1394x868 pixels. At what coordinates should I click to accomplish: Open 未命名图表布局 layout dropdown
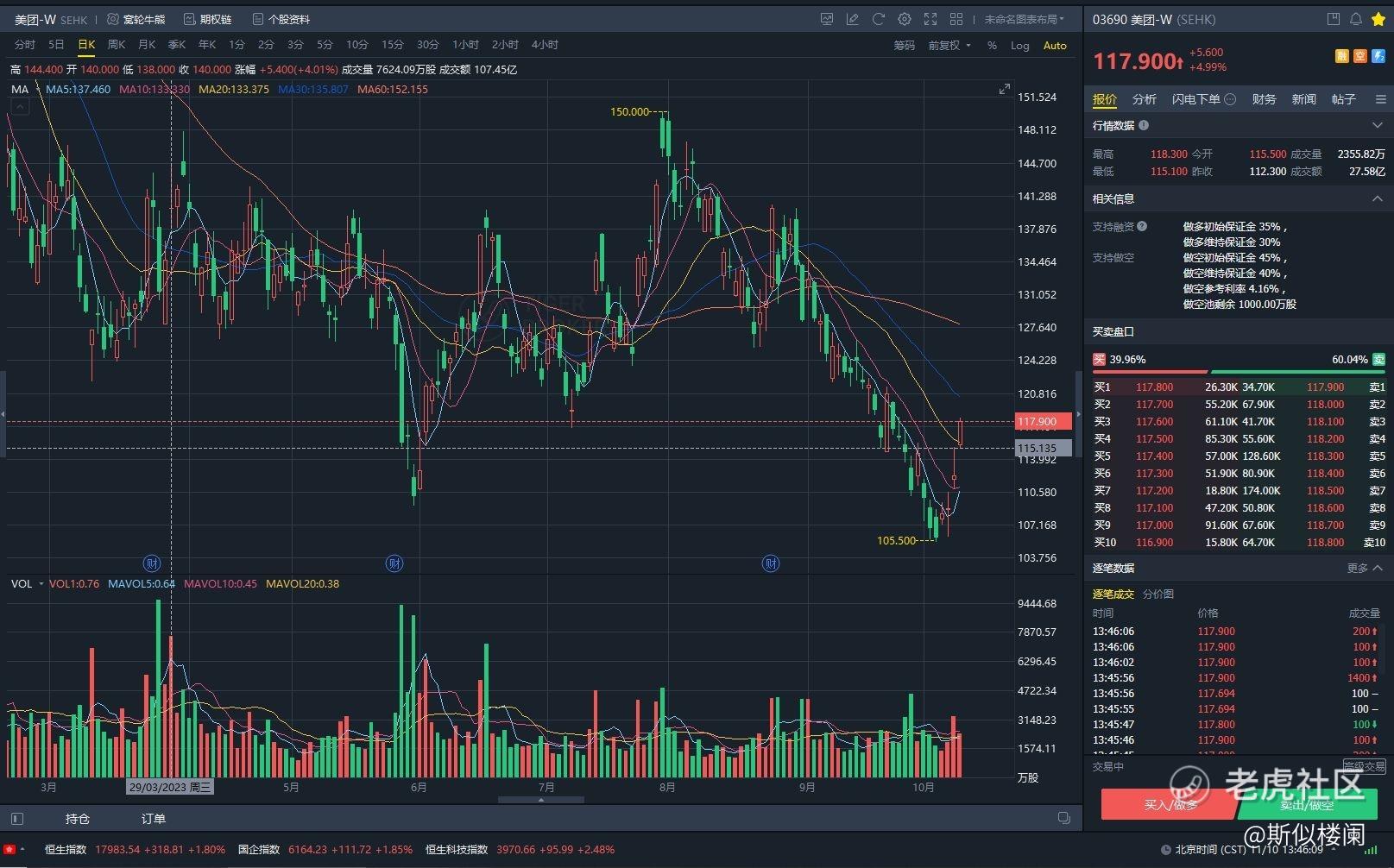click(1025, 19)
